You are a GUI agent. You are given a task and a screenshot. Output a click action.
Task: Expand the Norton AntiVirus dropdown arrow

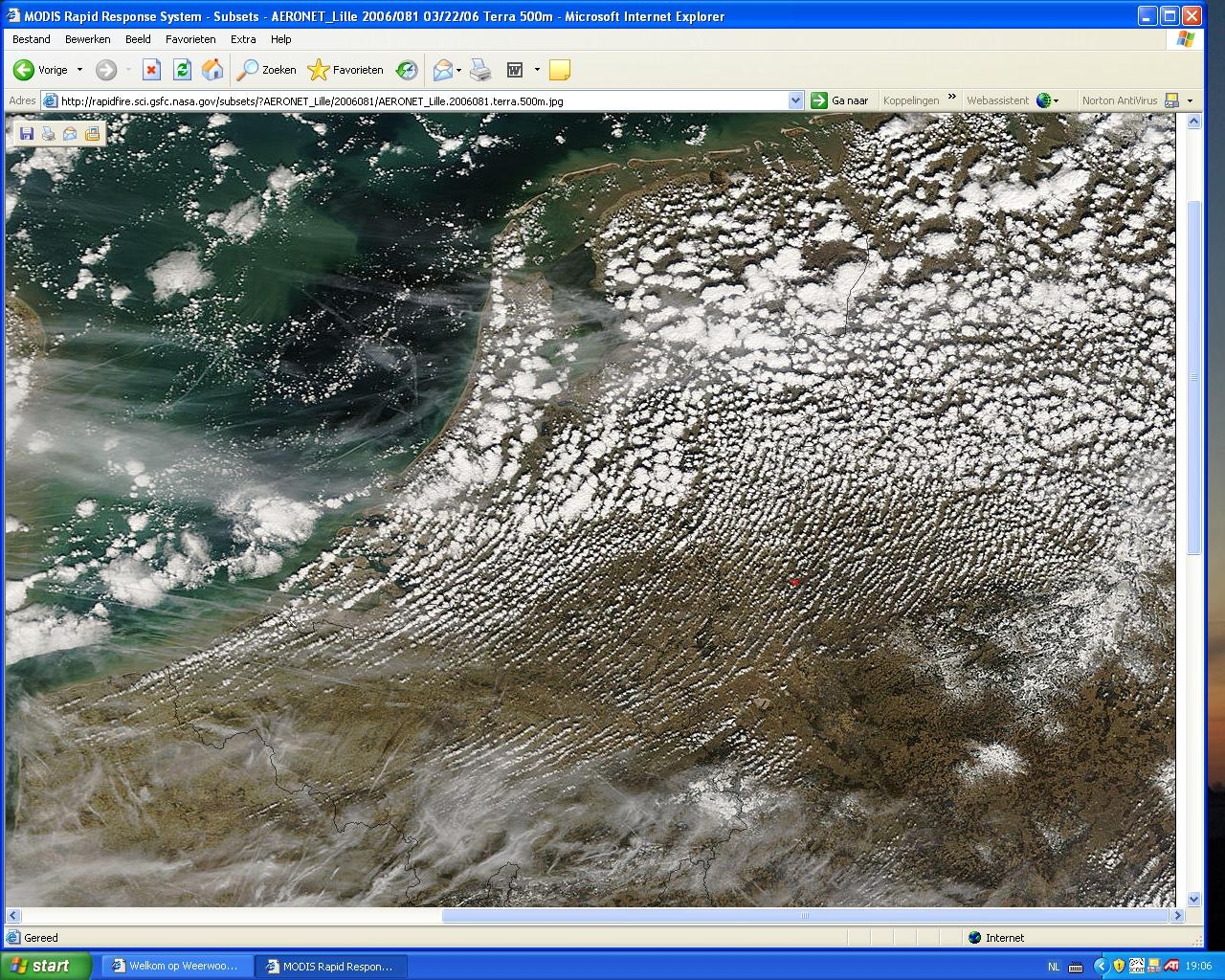1190,100
